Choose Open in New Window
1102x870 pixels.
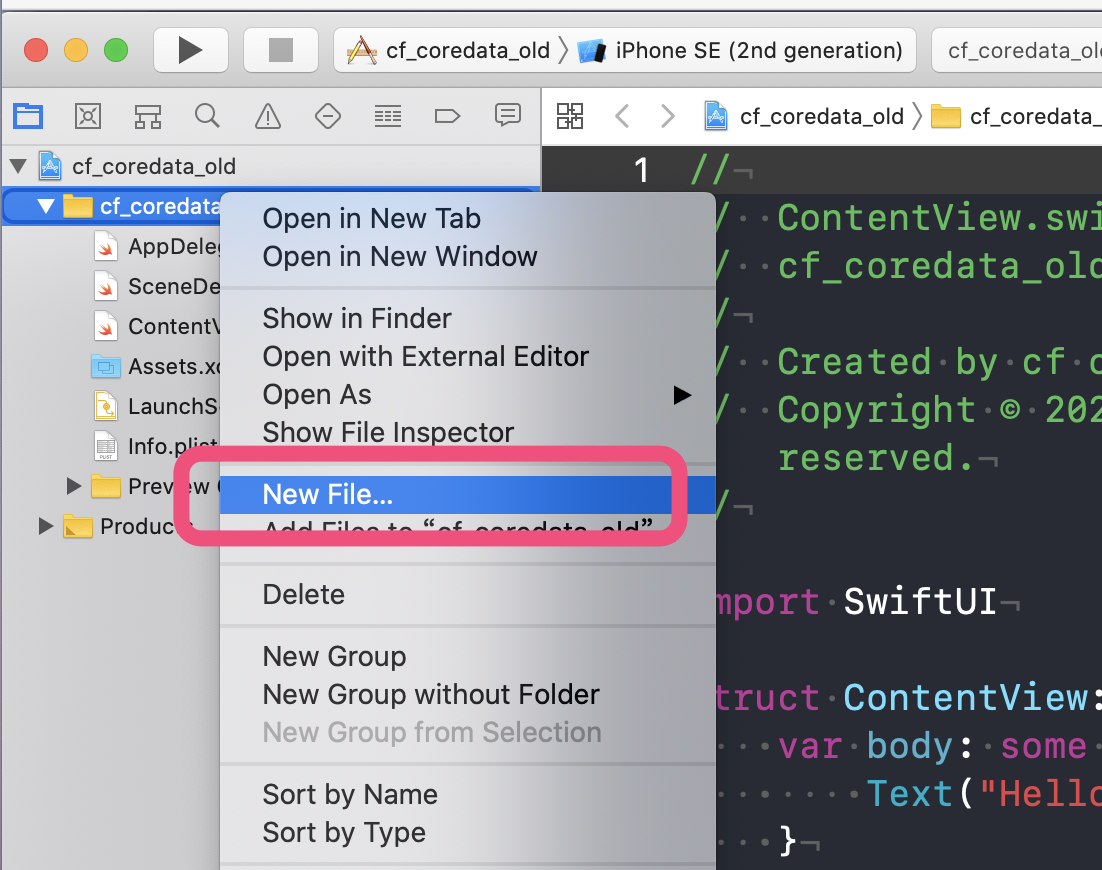(x=467, y=257)
